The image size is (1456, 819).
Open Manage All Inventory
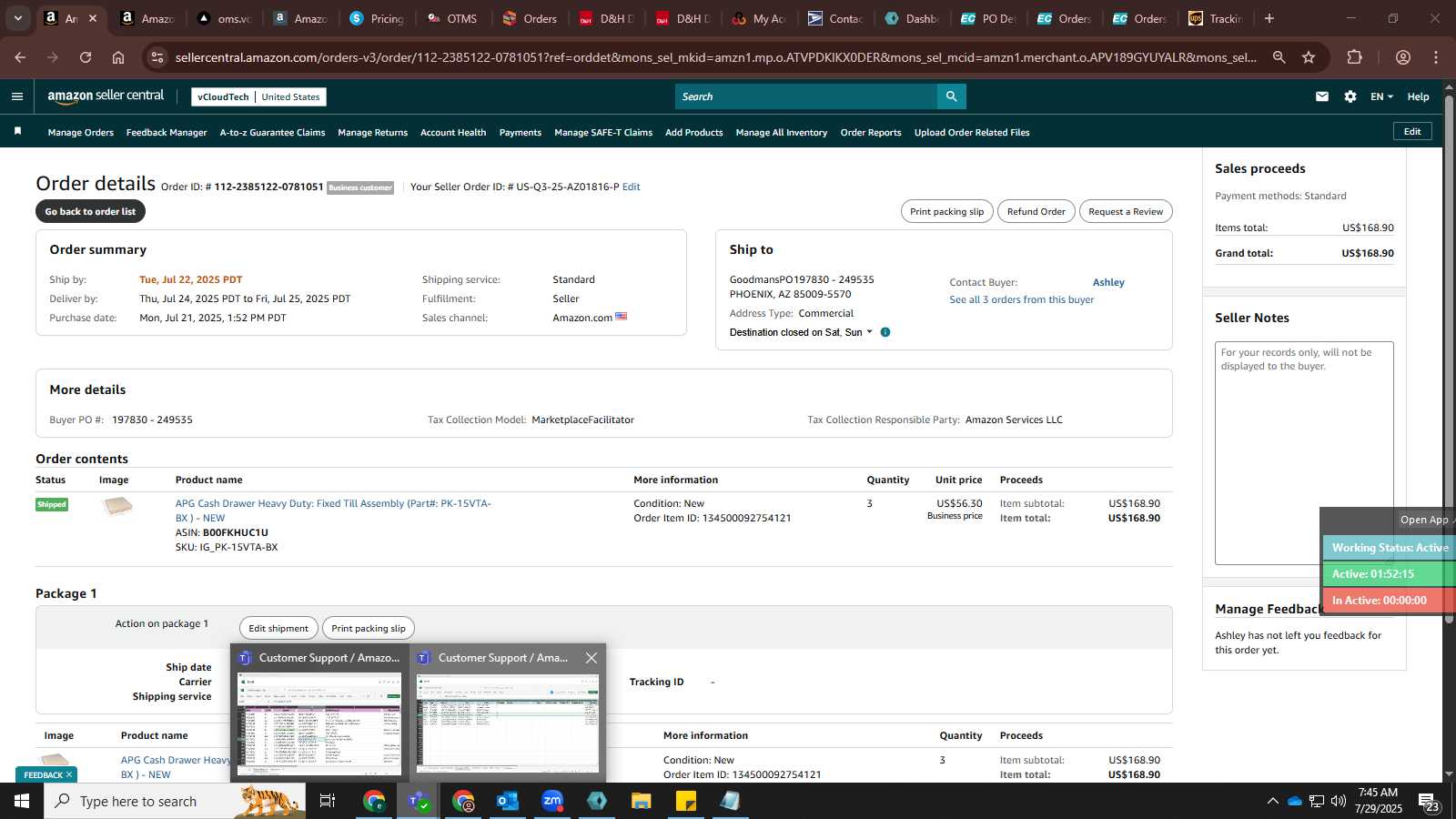[x=782, y=132]
